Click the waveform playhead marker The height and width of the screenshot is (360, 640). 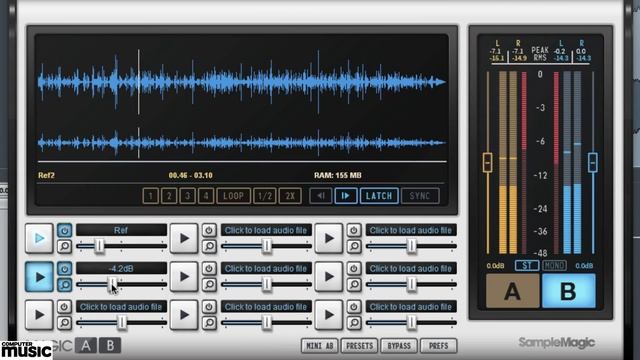[139, 82]
